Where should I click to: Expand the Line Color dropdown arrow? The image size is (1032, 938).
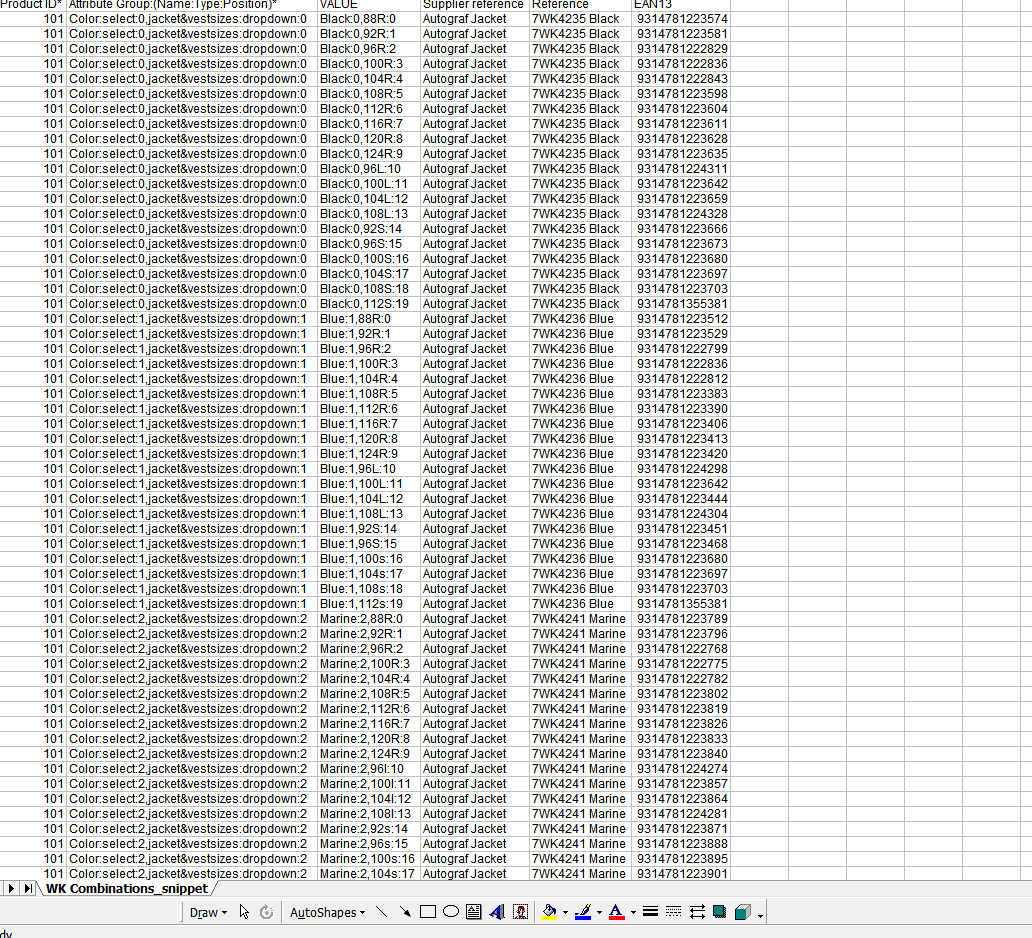pos(599,913)
